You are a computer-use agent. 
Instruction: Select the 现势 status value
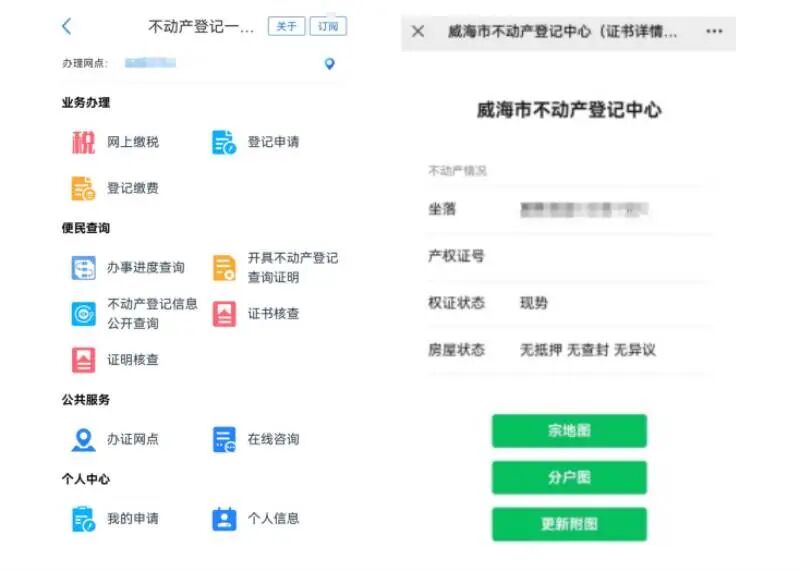534,303
